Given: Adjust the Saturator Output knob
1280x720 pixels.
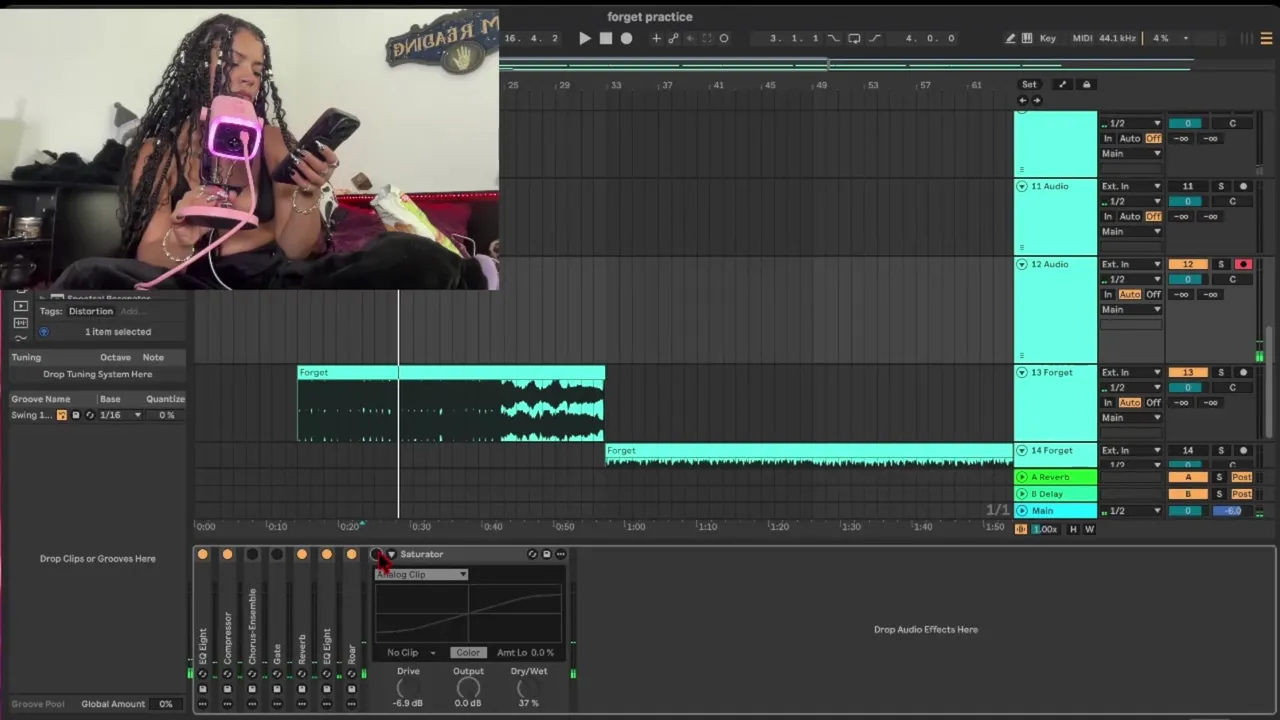Looking at the screenshot, I should [468, 688].
